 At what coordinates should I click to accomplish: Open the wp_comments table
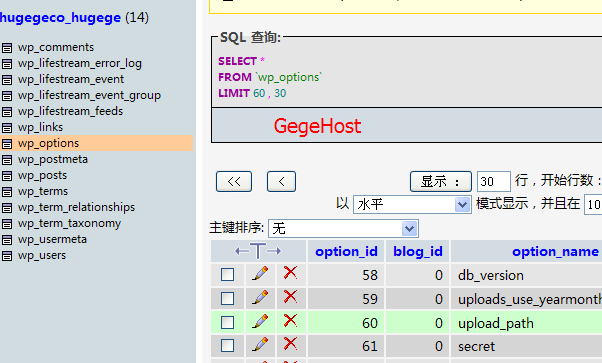coord(56,47)
